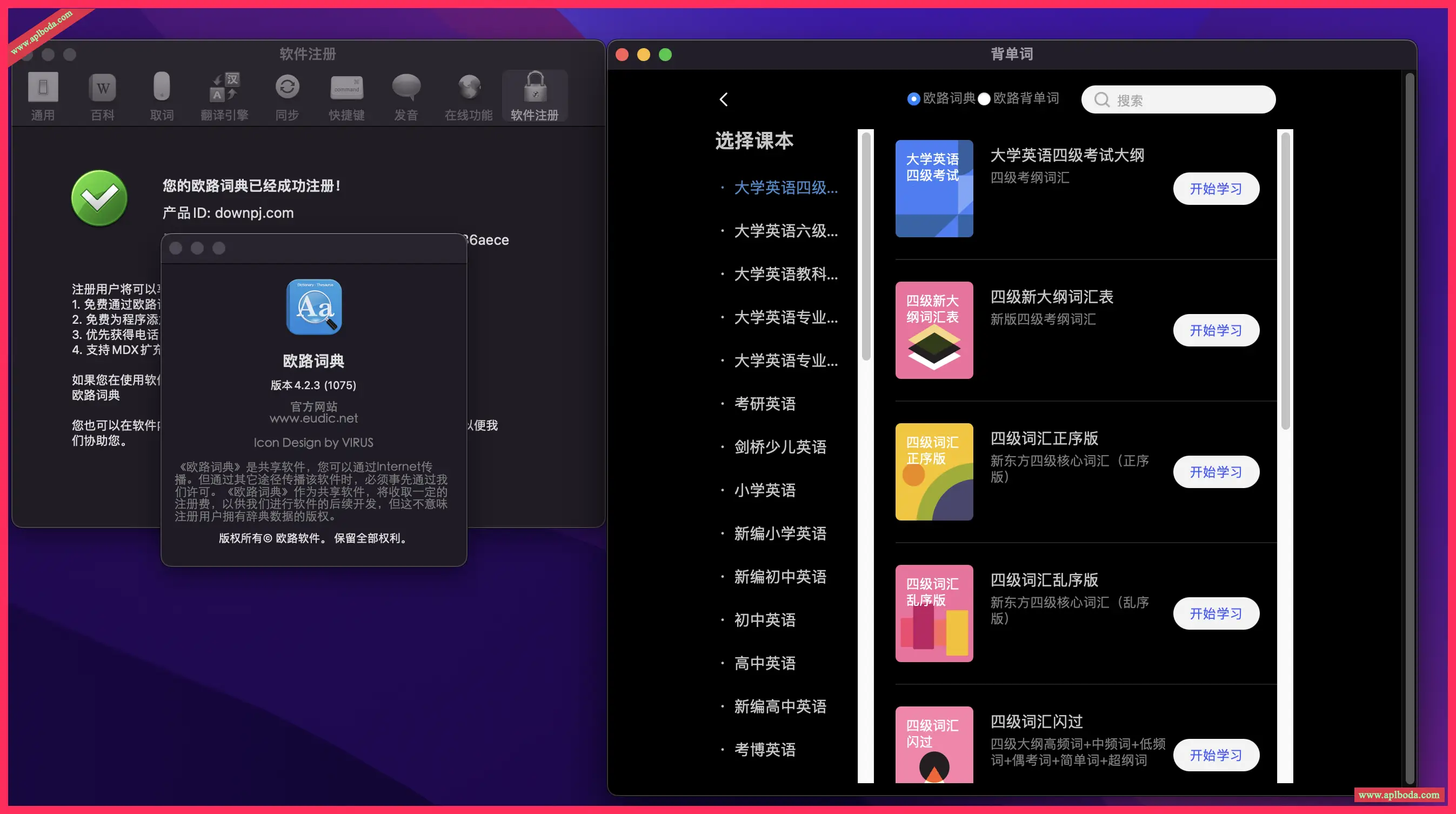This screenshot has width=1456, height=814.
Task: Open the 在线功能 online features panel
Action: click(468, 95)
